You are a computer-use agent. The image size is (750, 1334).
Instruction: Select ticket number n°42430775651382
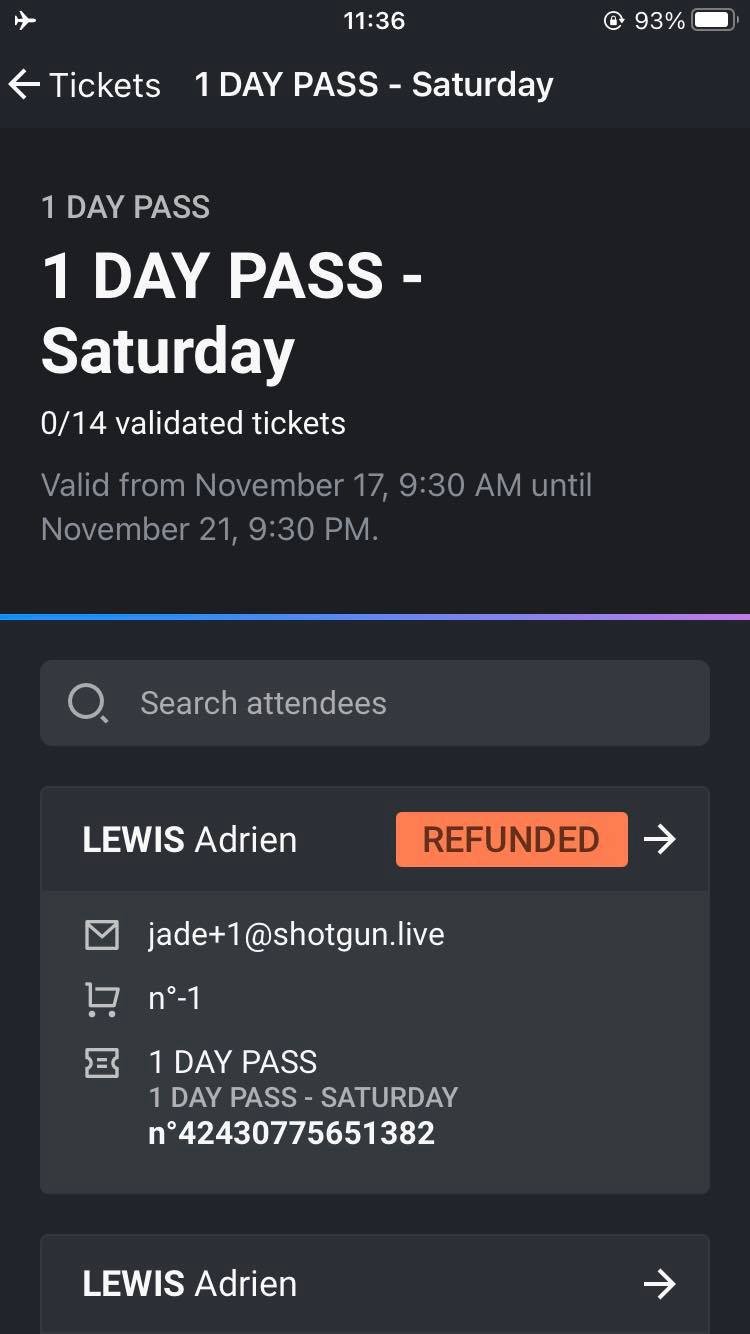pos(292,1133)
